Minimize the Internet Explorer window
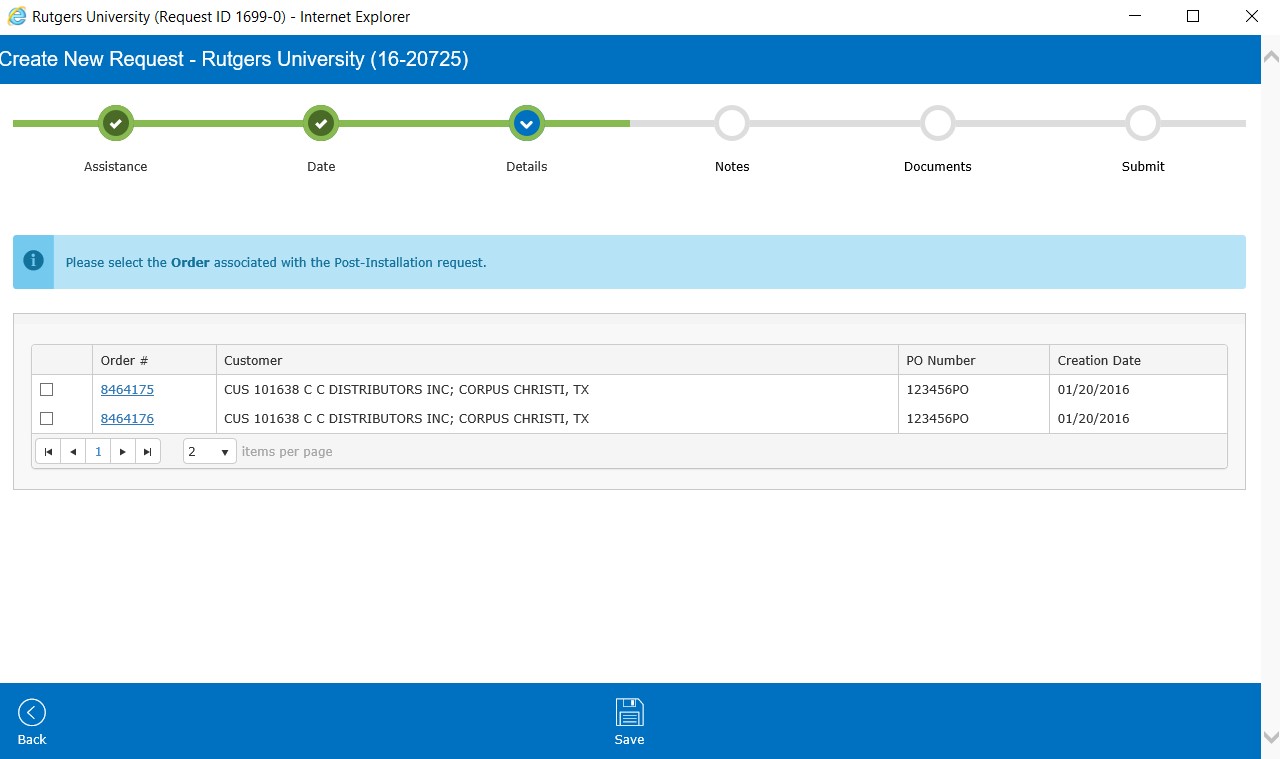The height and width of the screenshot is (759, 1280). (x=1135, y=16)
